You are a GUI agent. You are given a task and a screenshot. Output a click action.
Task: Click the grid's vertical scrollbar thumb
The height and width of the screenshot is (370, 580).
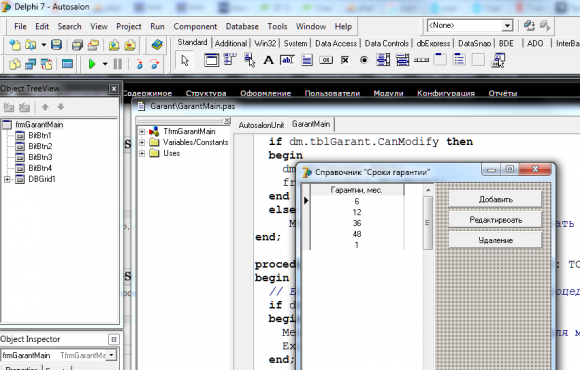(x=428, y=223)
